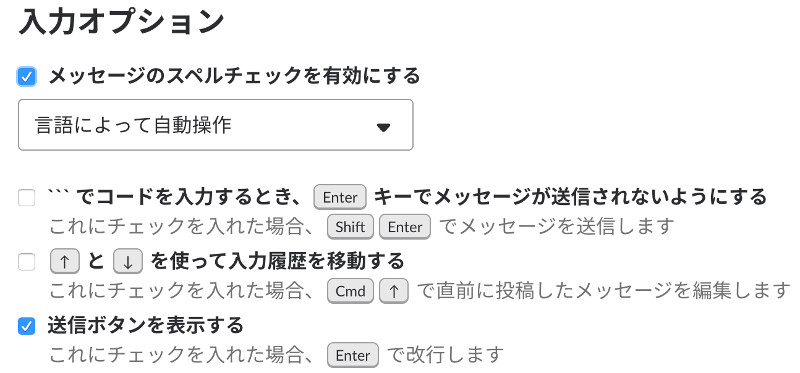Image resolution: width=800 pixels, height=373 pixels.
Task: Click the up arrow key badge before と
Action: pyautogui.click(x=65, y=262)
